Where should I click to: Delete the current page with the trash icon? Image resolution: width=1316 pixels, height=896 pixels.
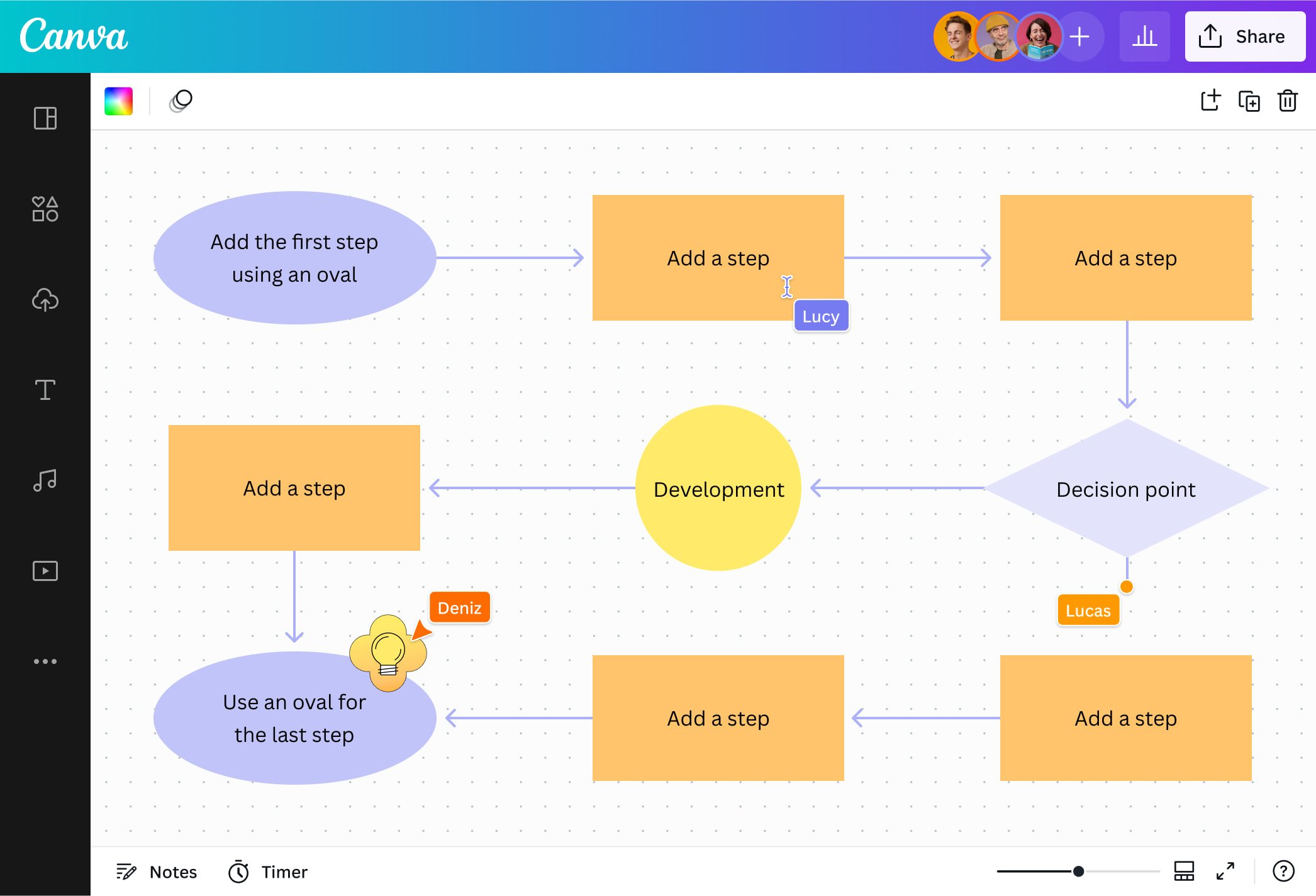(1287, 100)
